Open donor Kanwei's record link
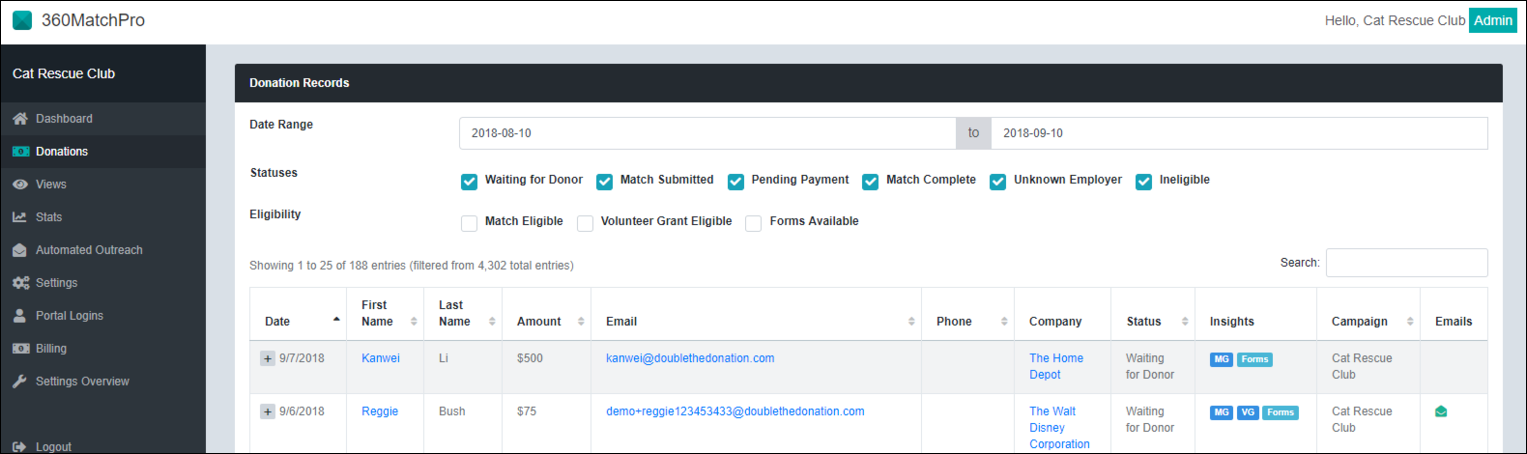Viewport: 1527px width, 454px height. point(380,358)
